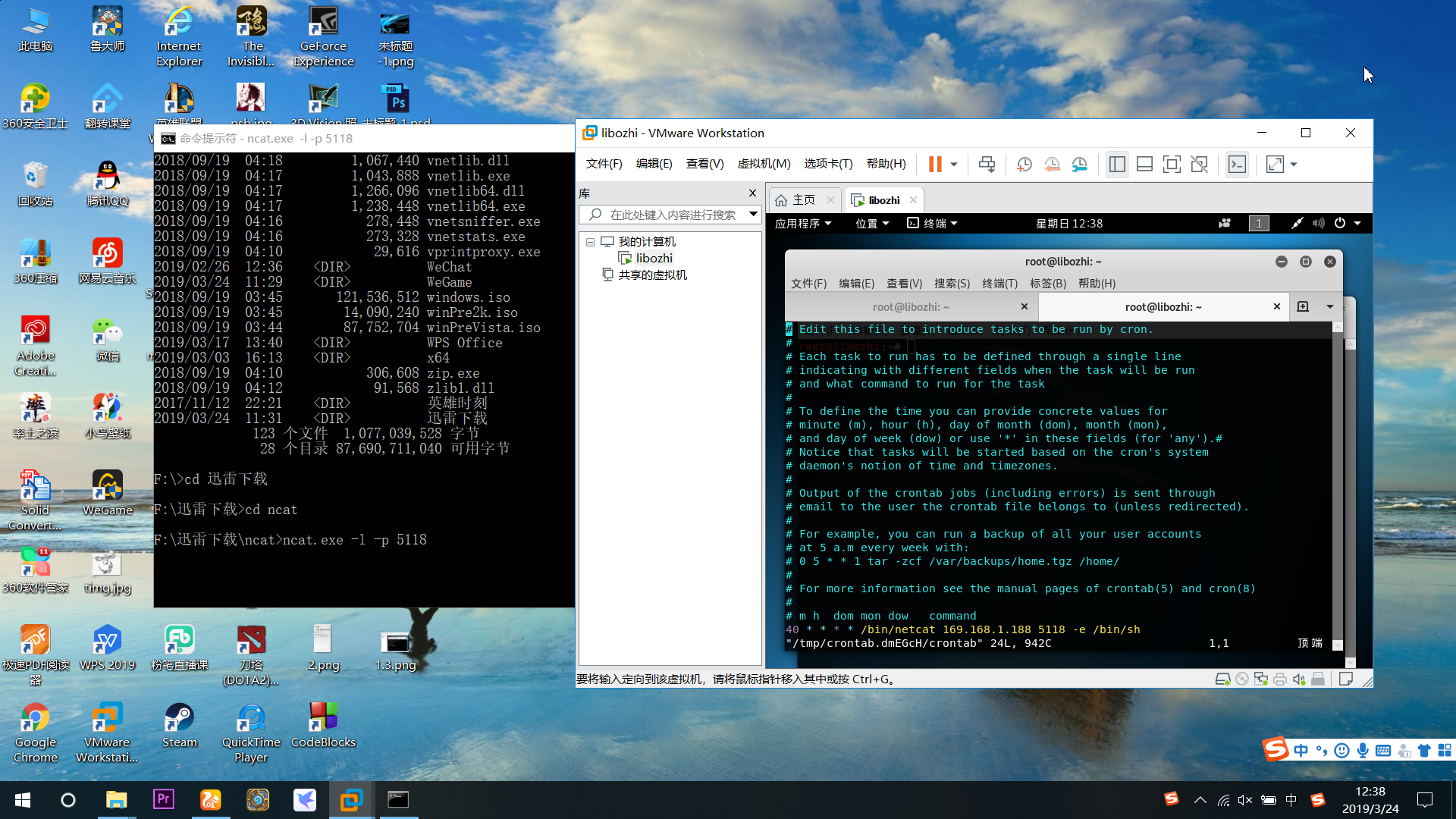Open the Windows Start menu

coord(23,800)
